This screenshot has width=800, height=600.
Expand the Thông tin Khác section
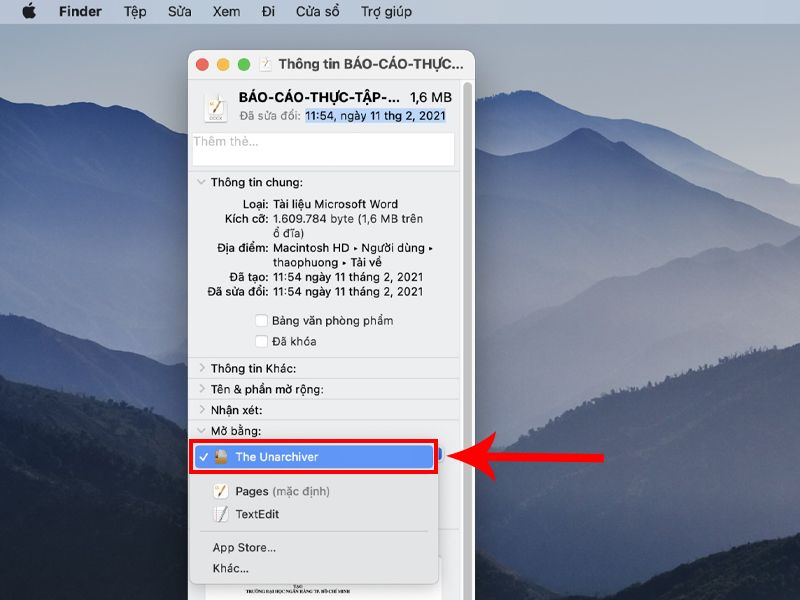(x=202, y=368)
